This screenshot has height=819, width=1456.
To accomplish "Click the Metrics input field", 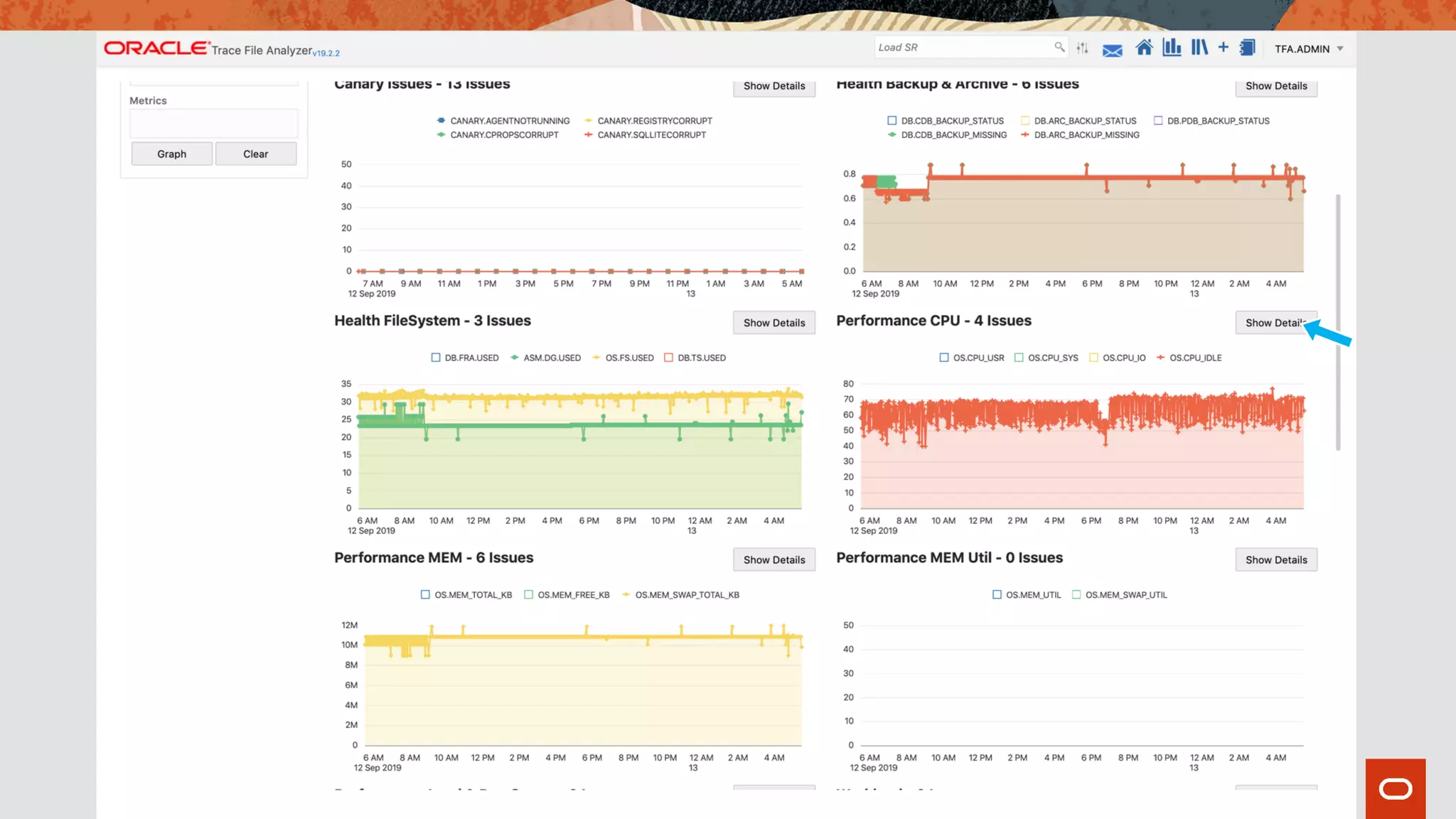I will pyautogui.click(x=213, y=124).
